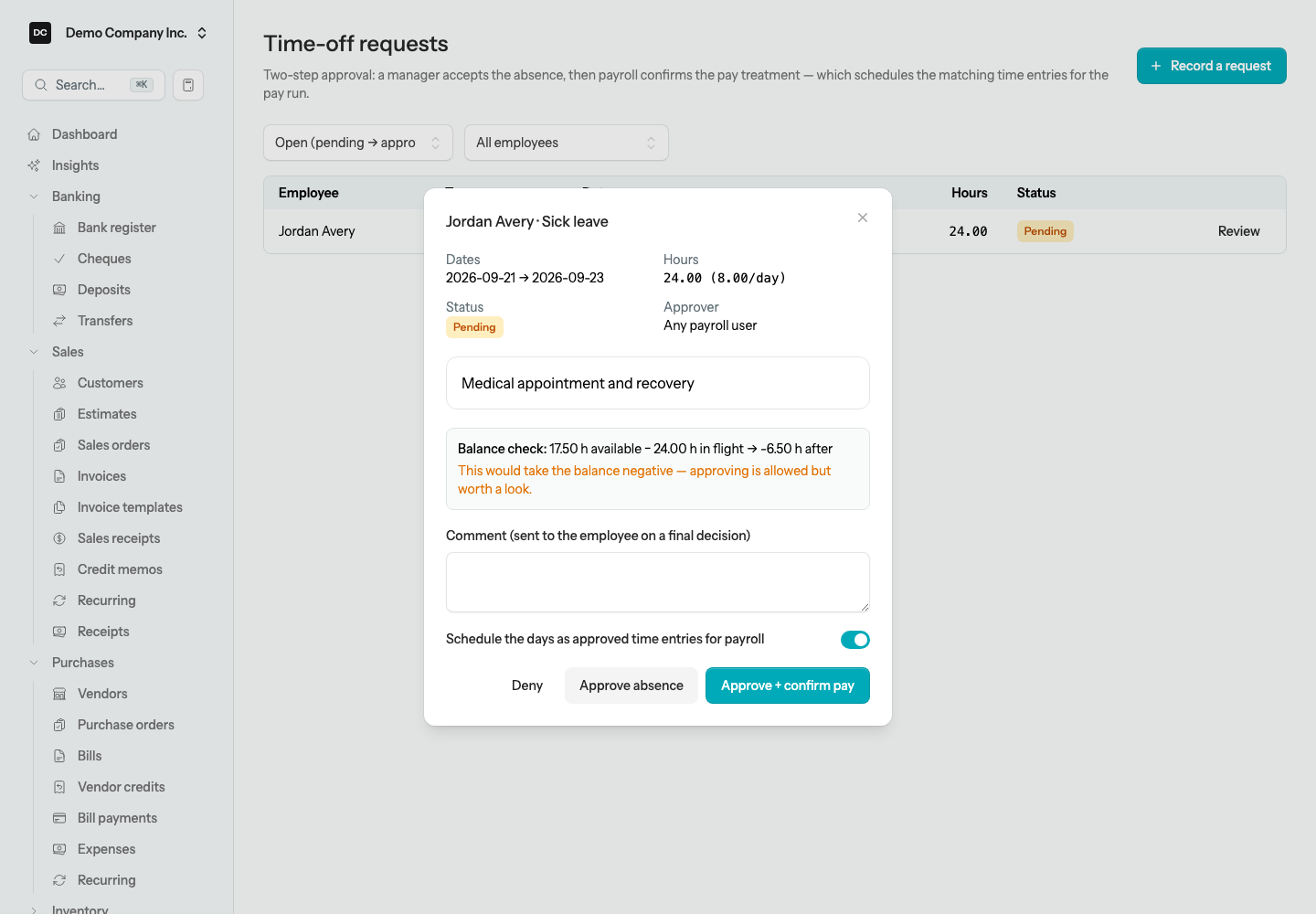Click the Invoices document icon

coord(59,476)
